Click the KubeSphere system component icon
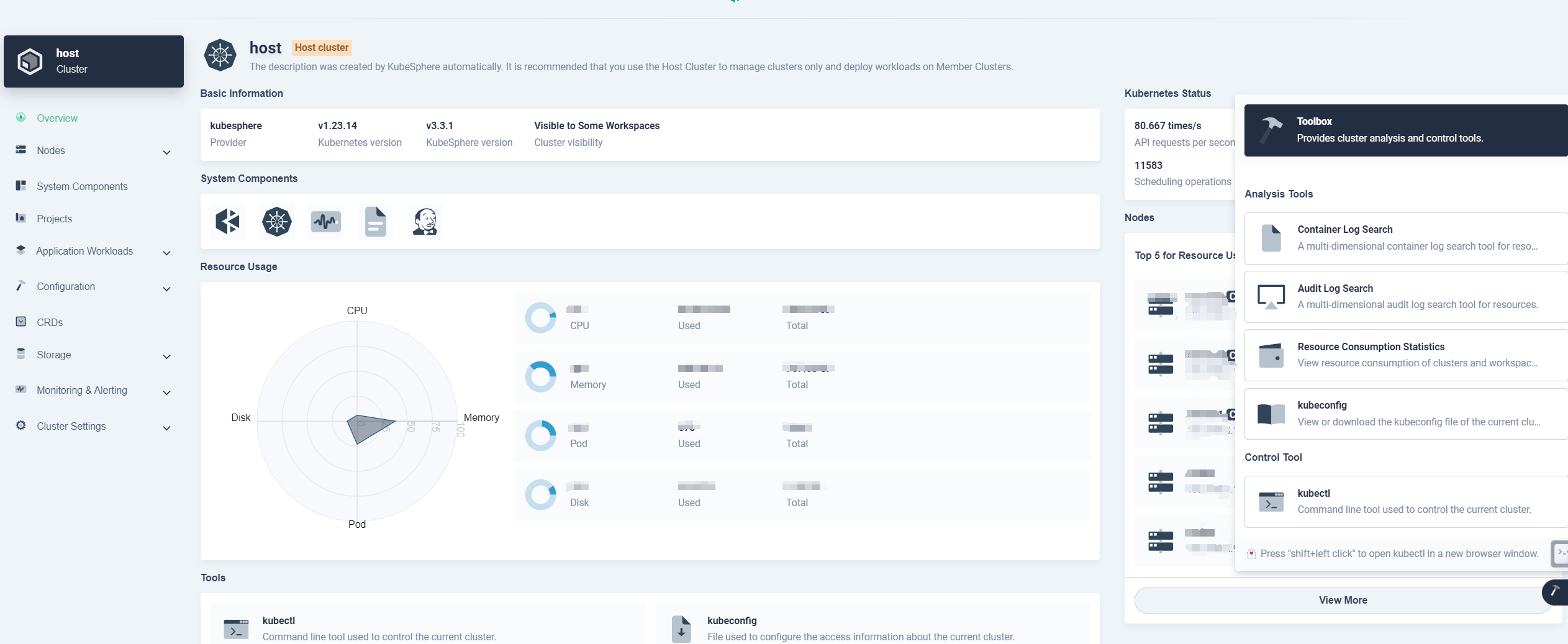 point(227,221)
